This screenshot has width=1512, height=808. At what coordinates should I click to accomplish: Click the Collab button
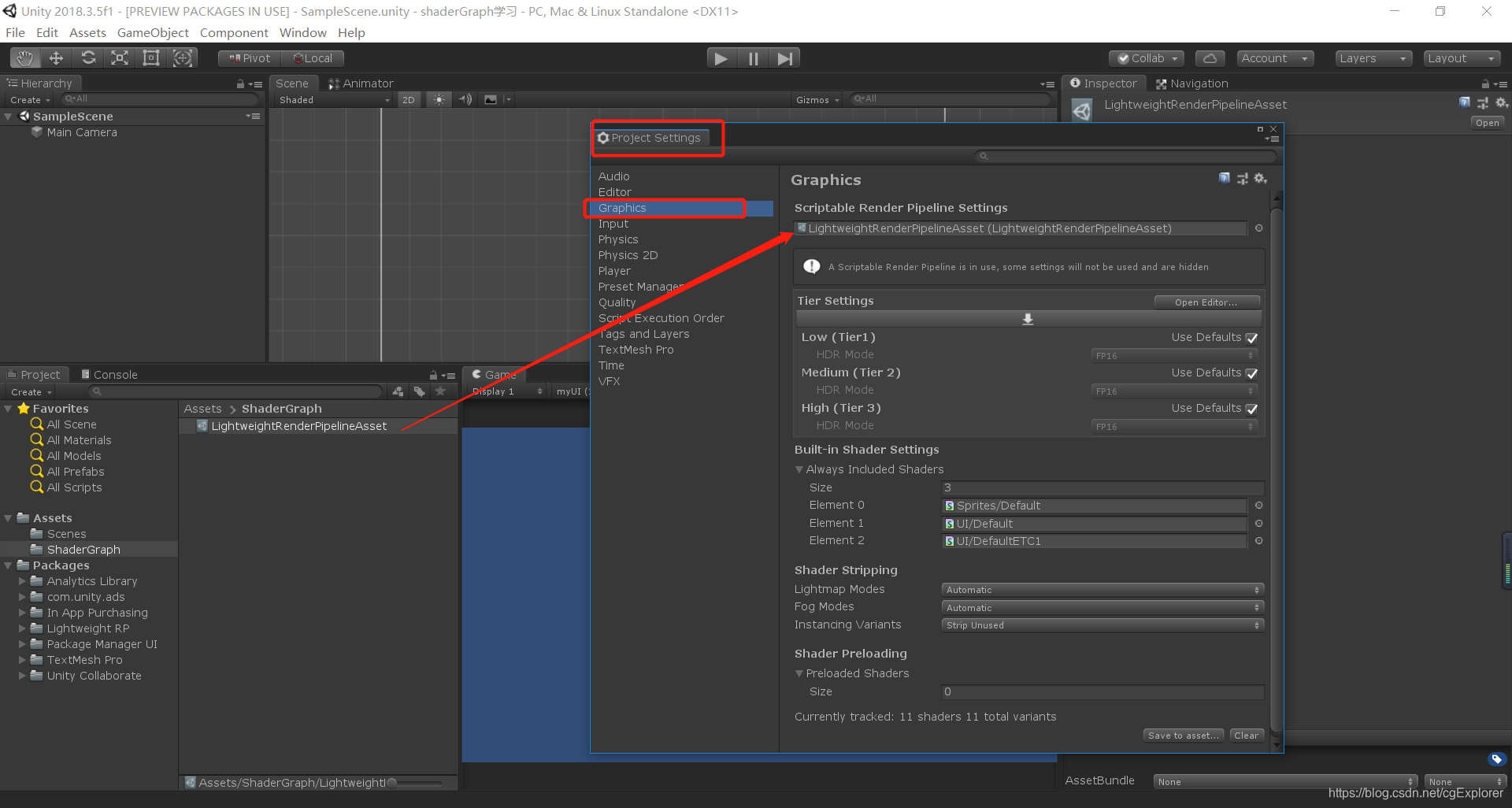pyautogui.click(x=1147, y=58)
